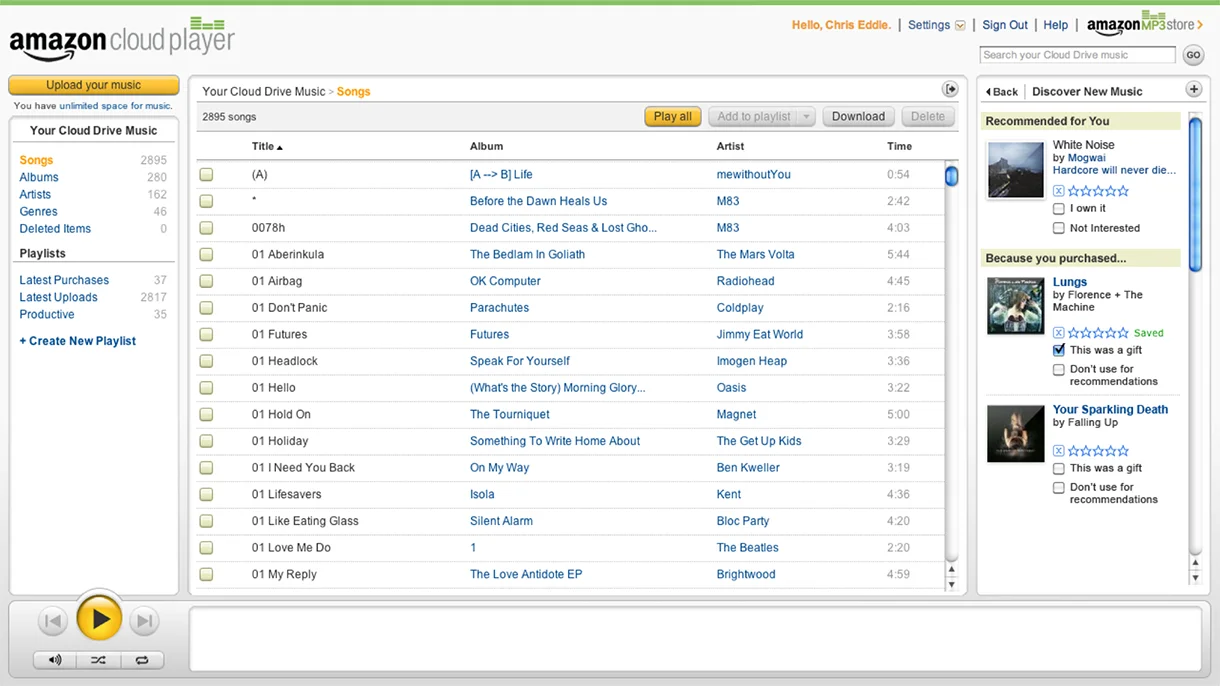This screenshot has width=1220, height=686.
Task: Open the Productive playlist
Action: click(x=47, y=314)
